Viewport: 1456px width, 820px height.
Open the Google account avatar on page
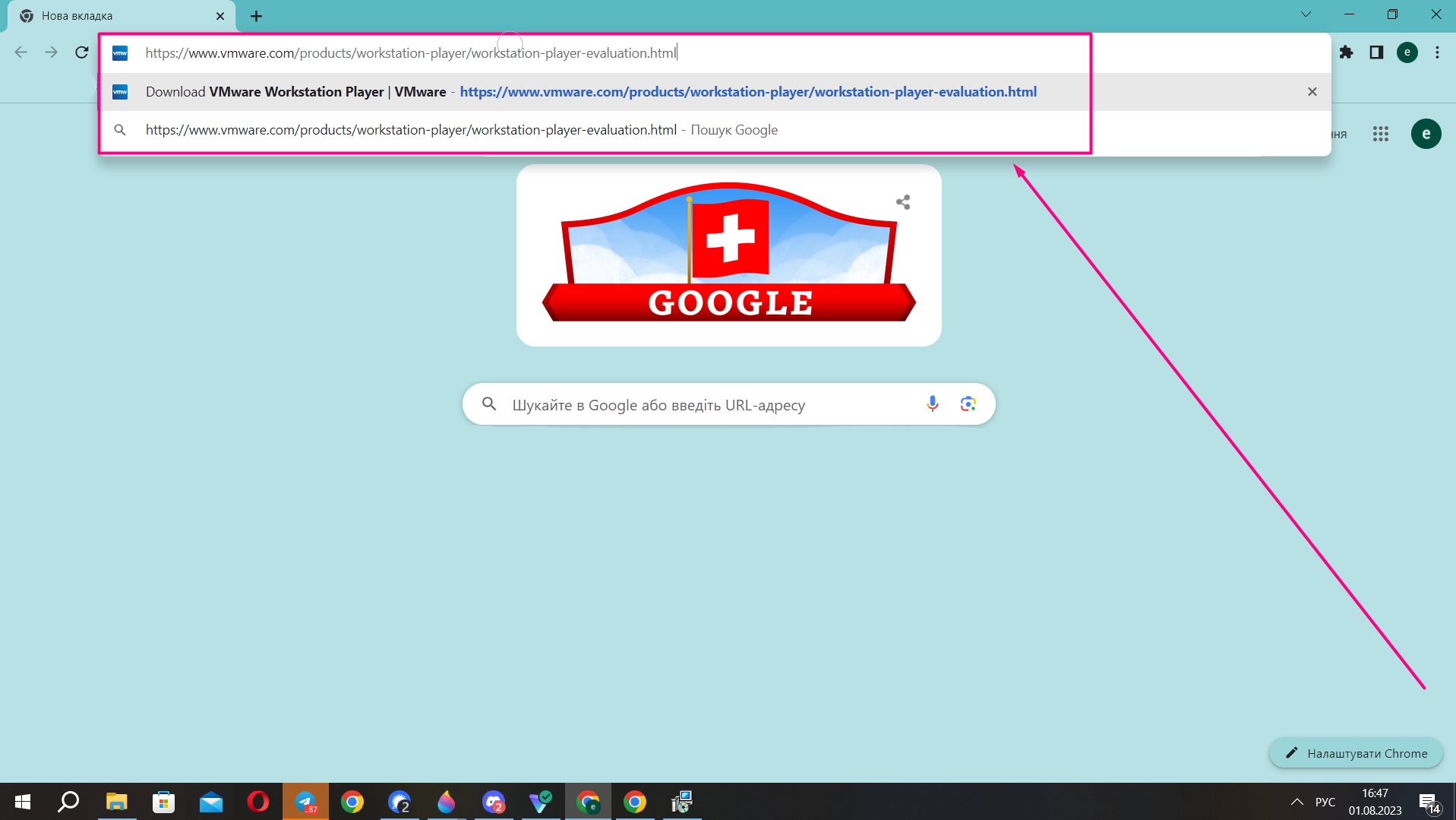(1426, 134)
